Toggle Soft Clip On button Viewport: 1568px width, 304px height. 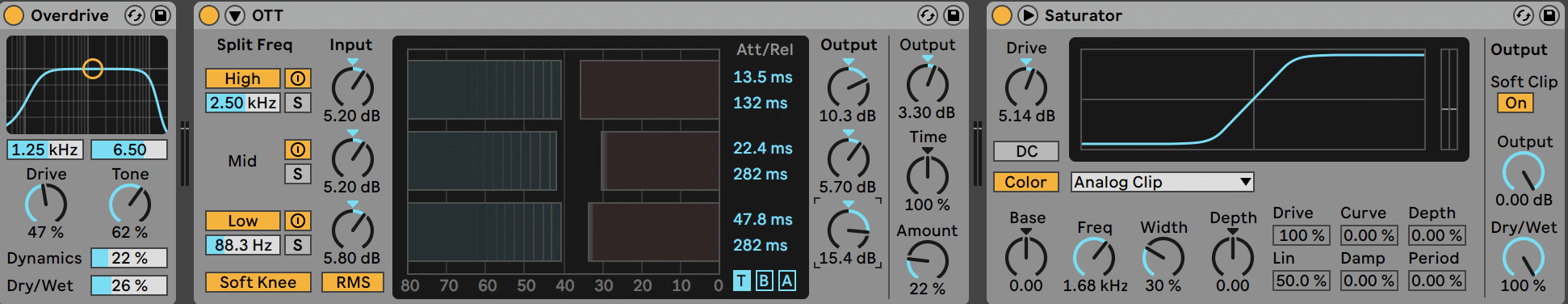(1516, 103)
